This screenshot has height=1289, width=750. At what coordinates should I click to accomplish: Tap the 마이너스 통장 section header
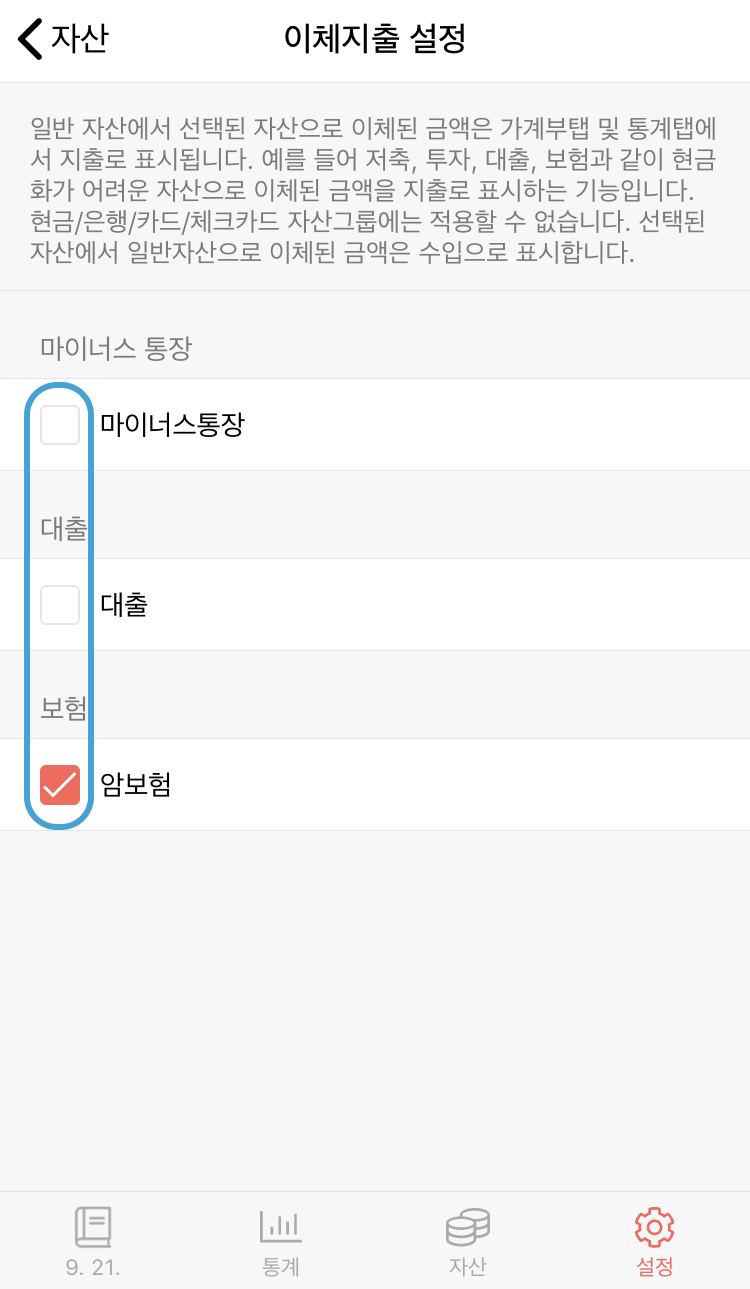116,348
